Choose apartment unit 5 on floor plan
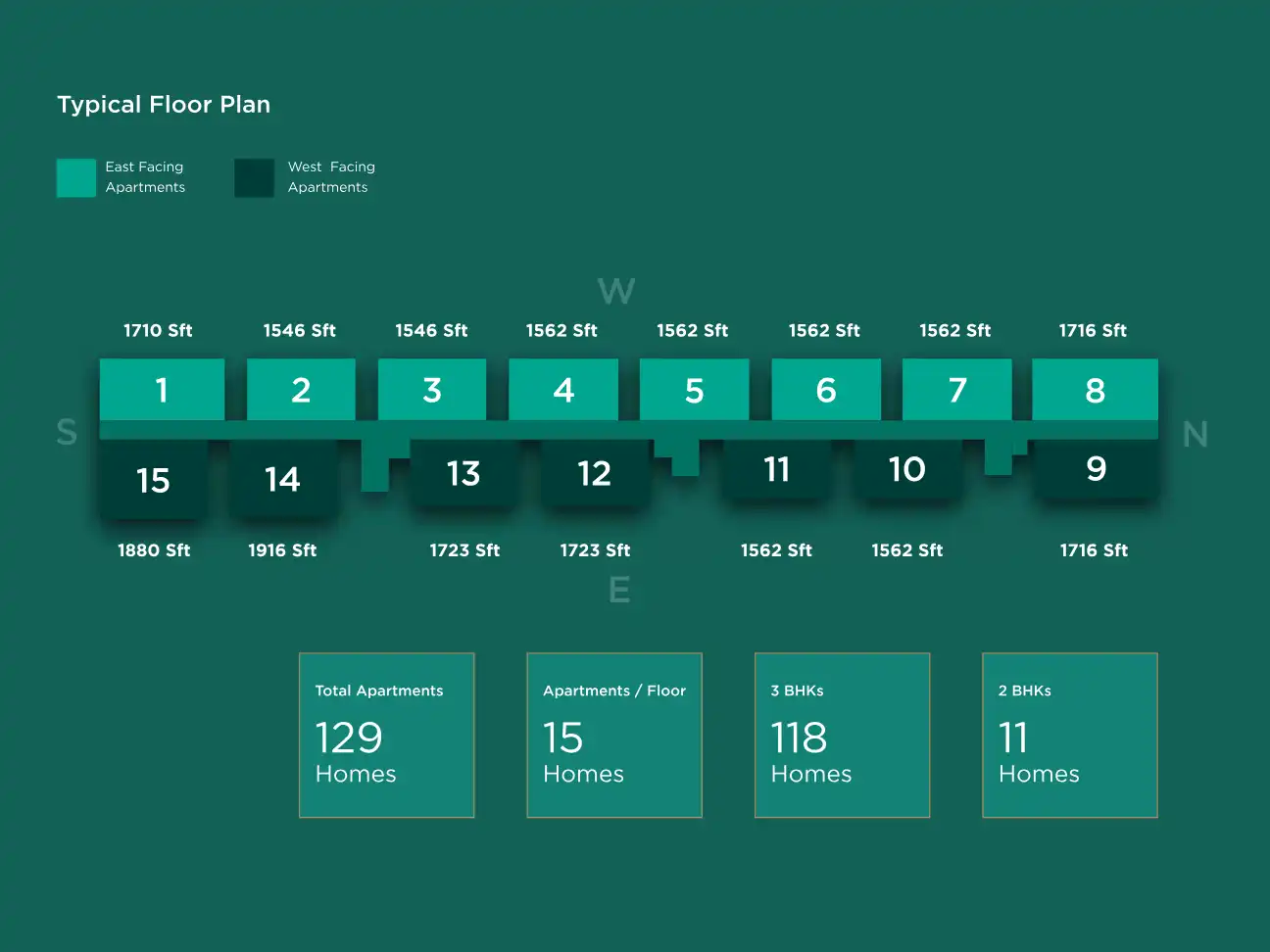Image resolution: width=1270 pixels, height=952 pixels. (694, 390)
